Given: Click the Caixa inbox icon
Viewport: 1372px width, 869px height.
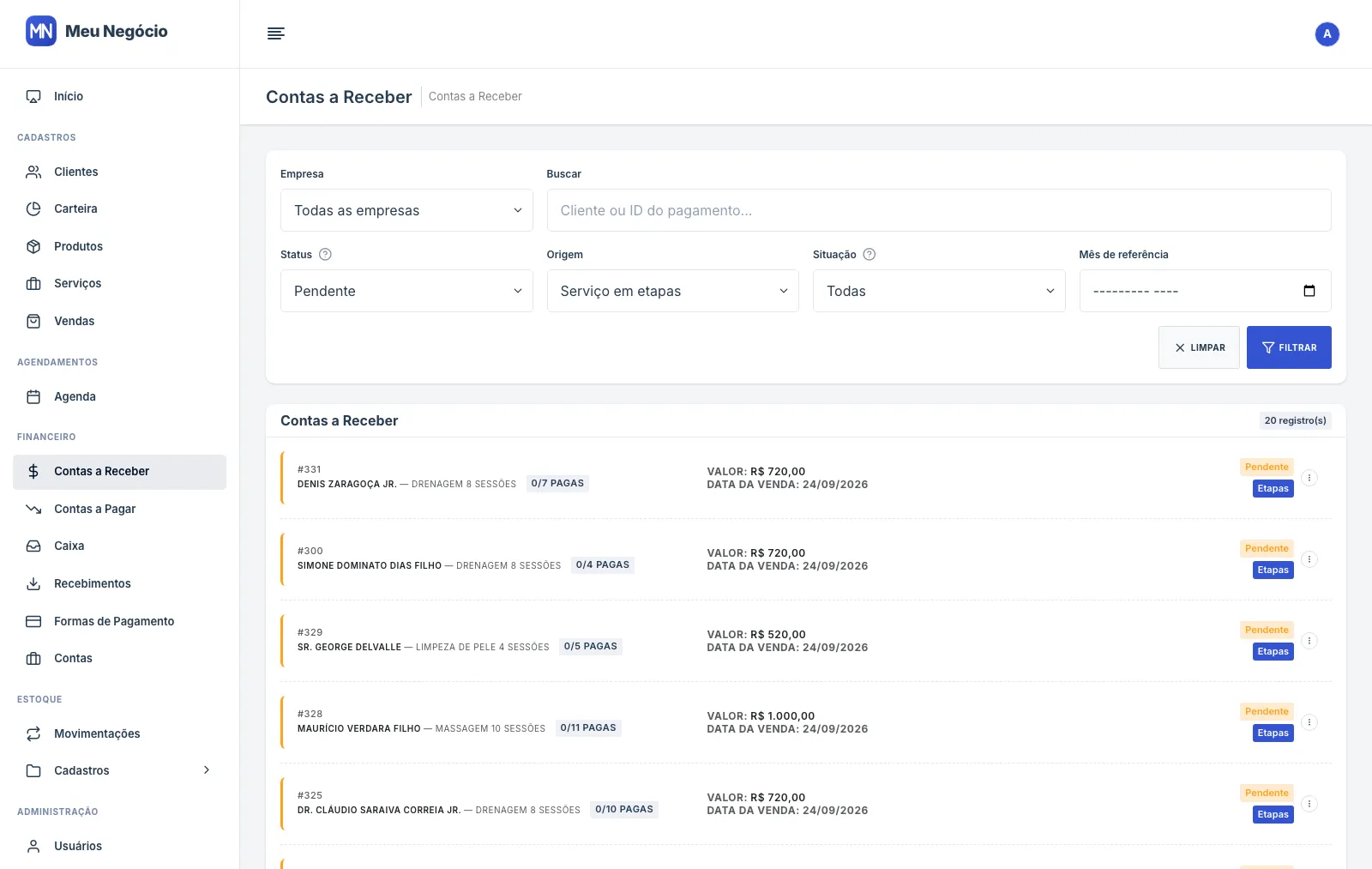Looking at the screenshot, I should (33, 546).
